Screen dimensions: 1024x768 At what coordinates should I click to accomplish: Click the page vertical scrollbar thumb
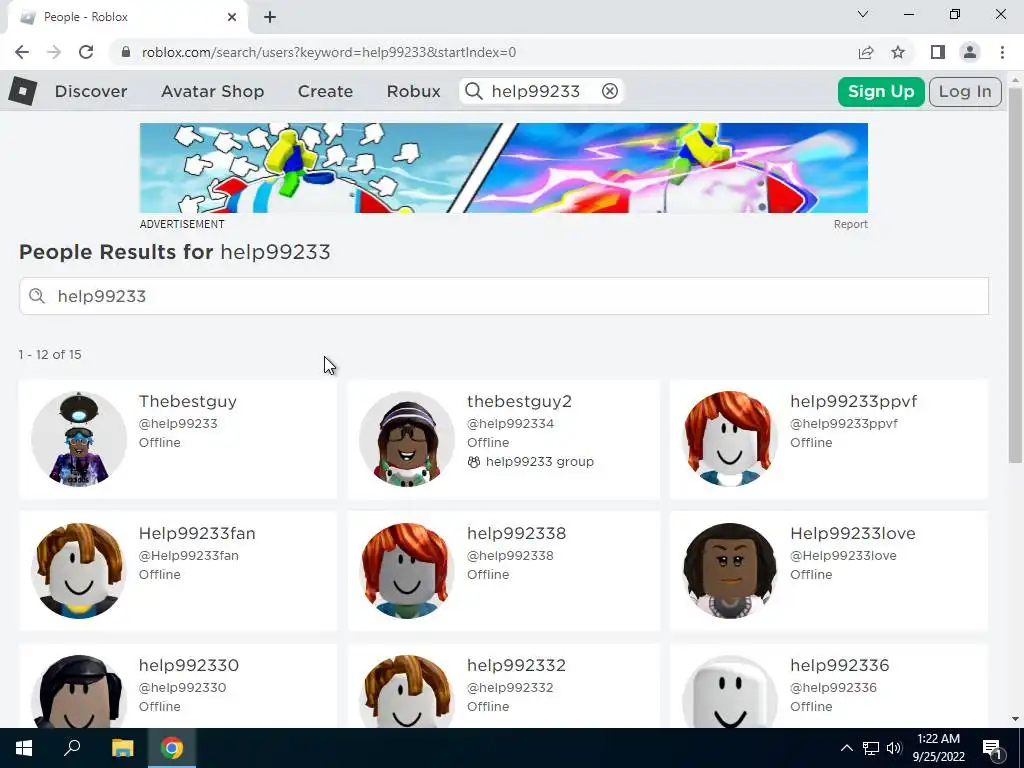coord(1016,274)
